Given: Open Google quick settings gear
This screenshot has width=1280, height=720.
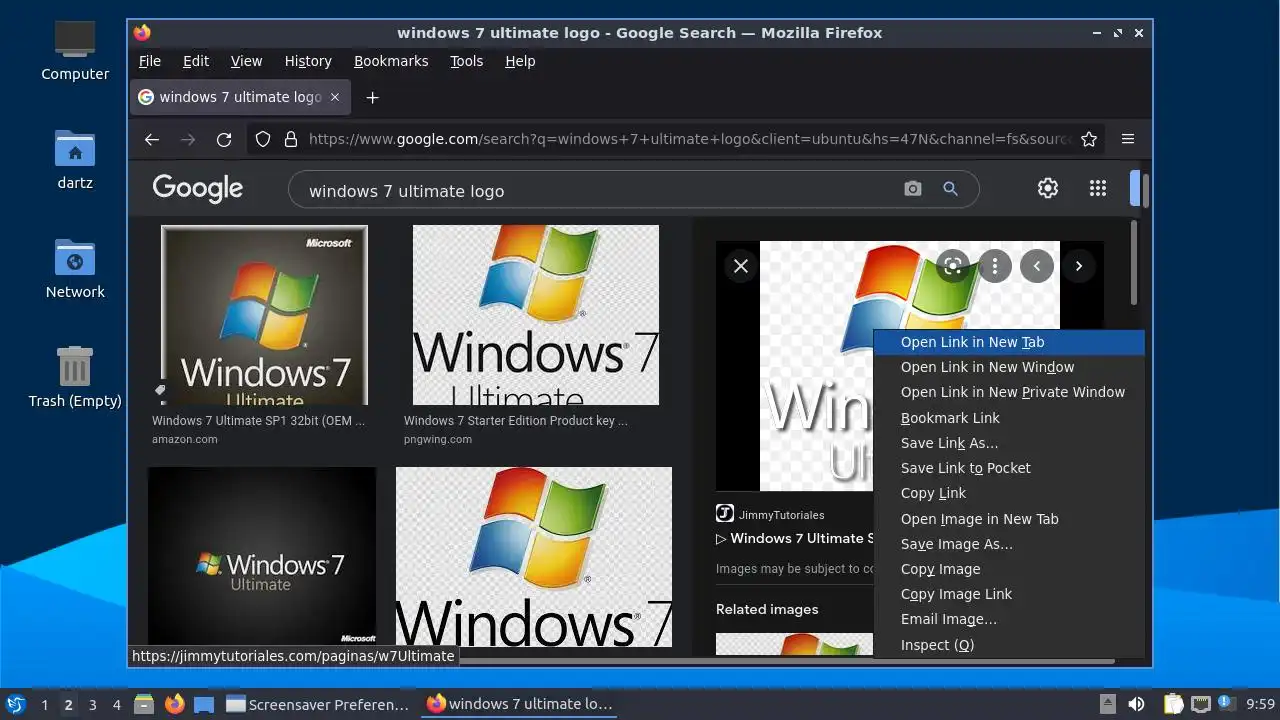Looking at the screenshot, I should point(1047,188).
